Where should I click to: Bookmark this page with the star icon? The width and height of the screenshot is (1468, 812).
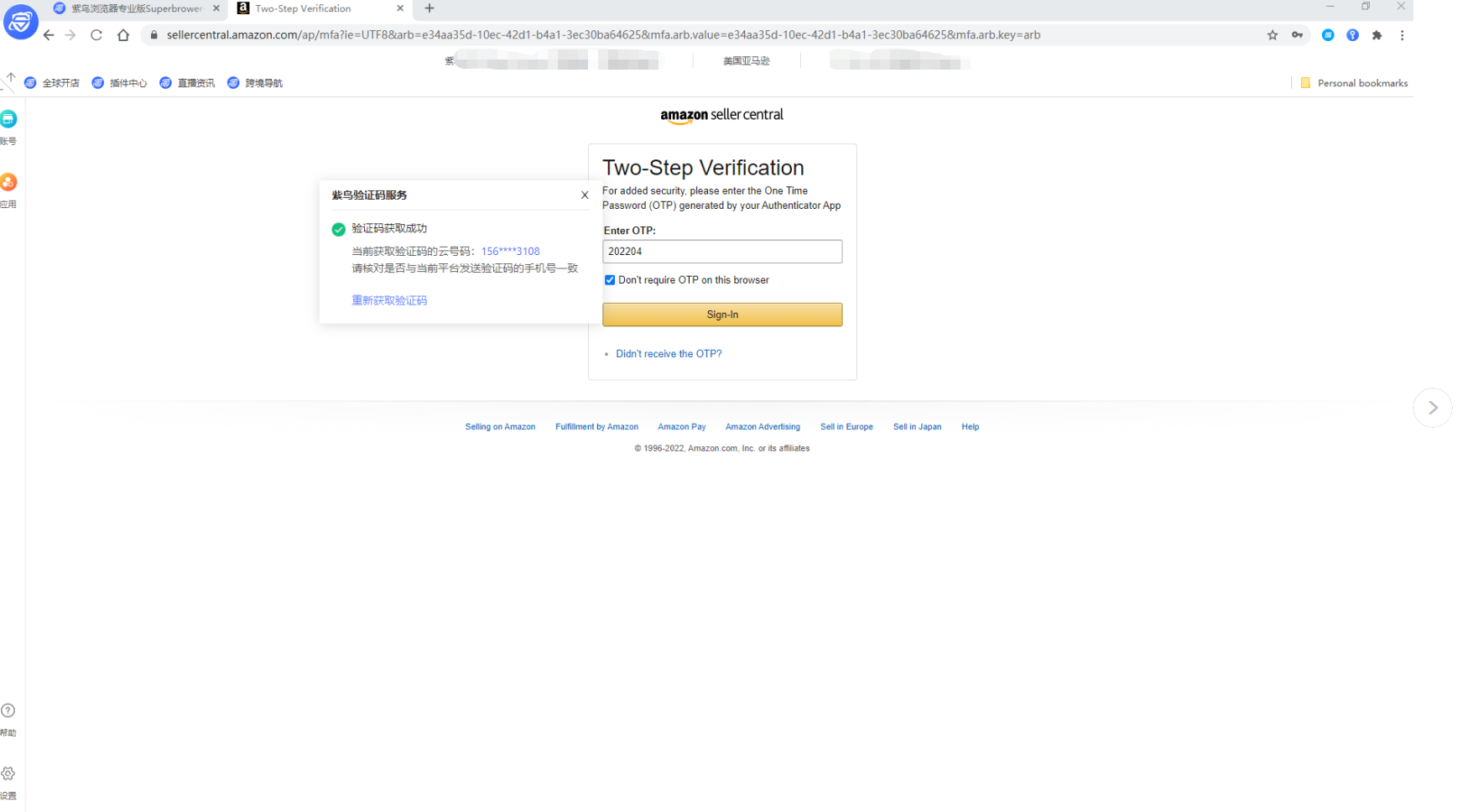tap(1273, 35)
